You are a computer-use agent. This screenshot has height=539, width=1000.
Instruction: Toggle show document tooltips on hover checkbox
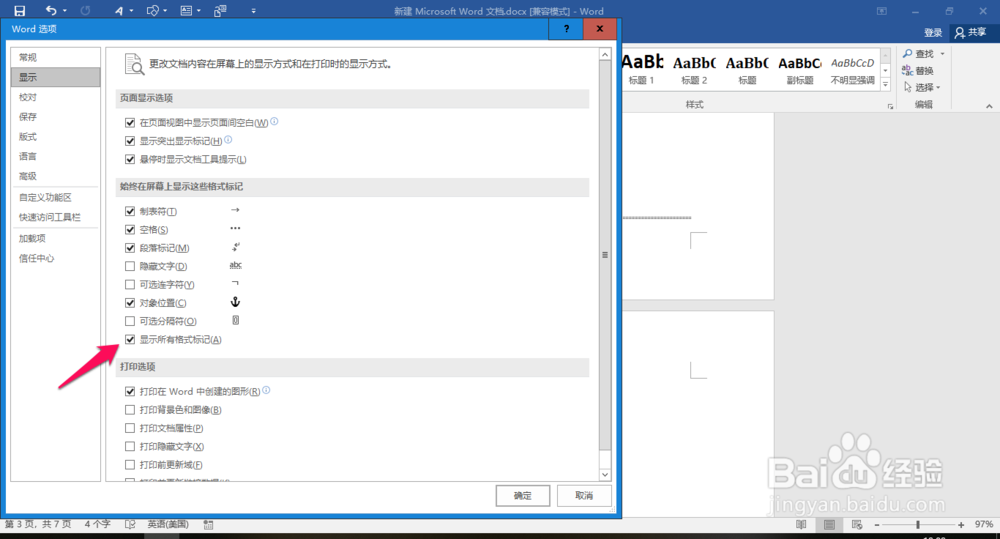130,159
